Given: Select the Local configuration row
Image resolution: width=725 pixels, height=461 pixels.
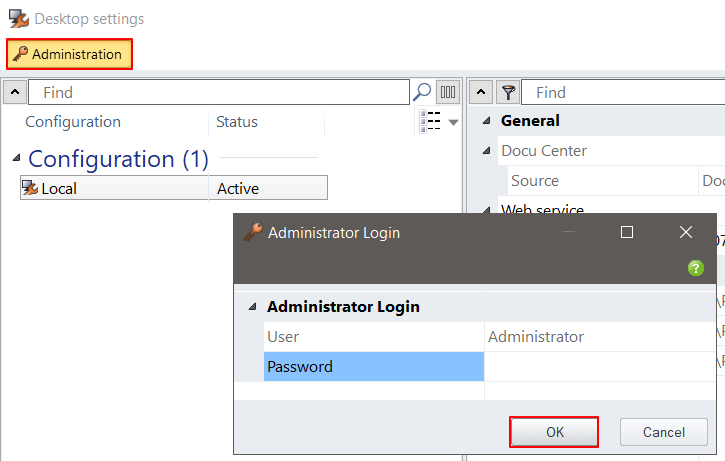Looking at the screenshot, I should point(173,188).
